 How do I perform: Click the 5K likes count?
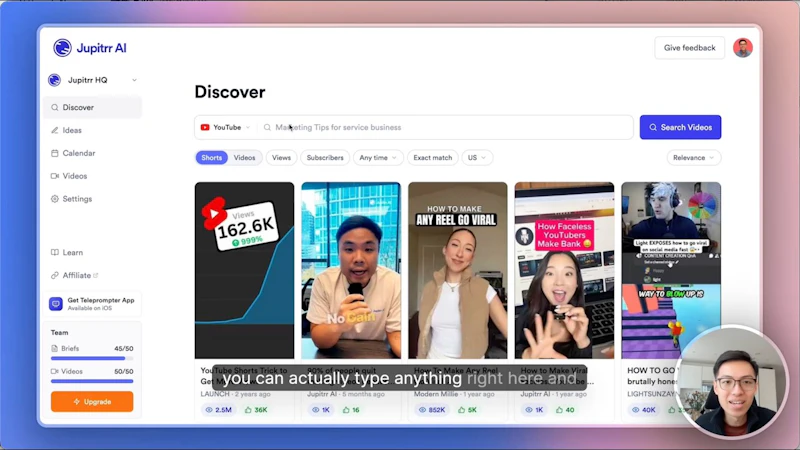[467, 410]
